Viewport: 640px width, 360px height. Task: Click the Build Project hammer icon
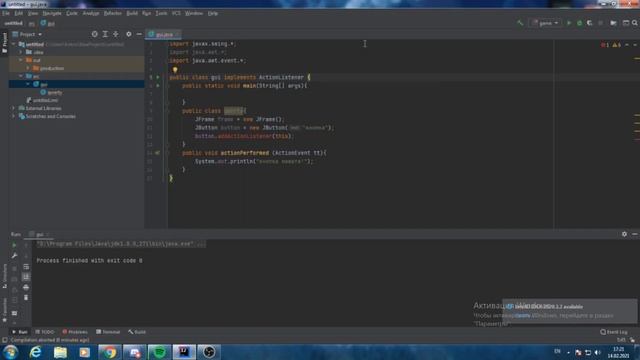pos(520,23)
